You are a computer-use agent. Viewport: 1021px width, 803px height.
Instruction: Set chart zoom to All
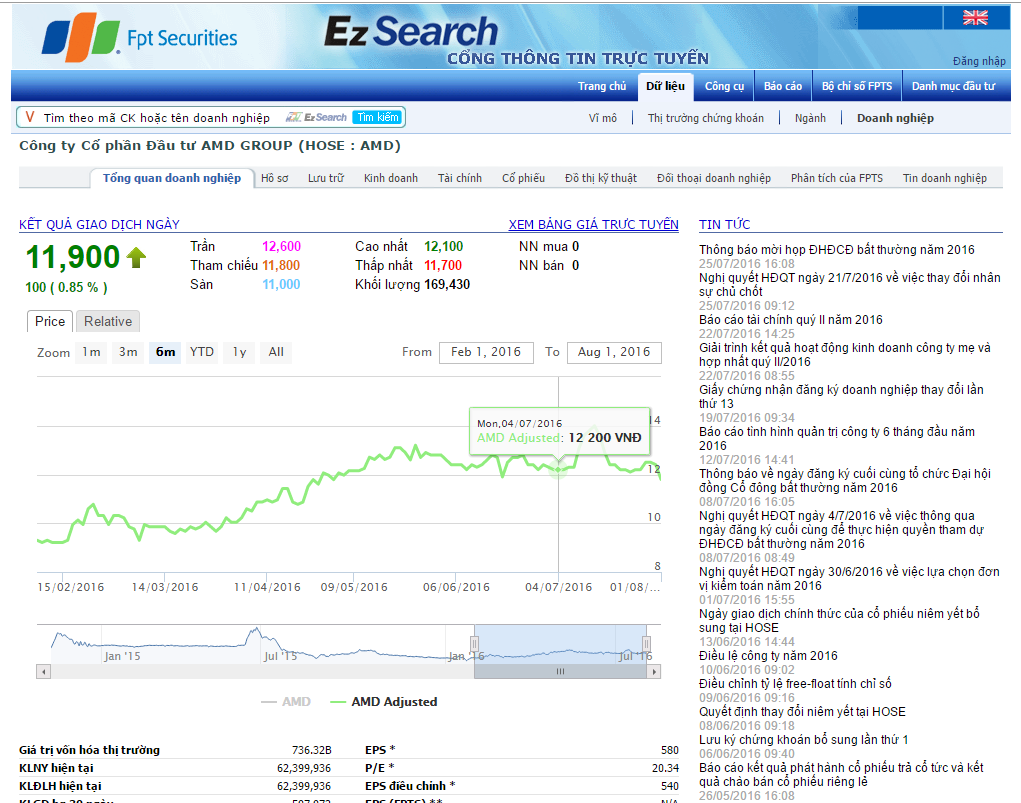[276, 352]
